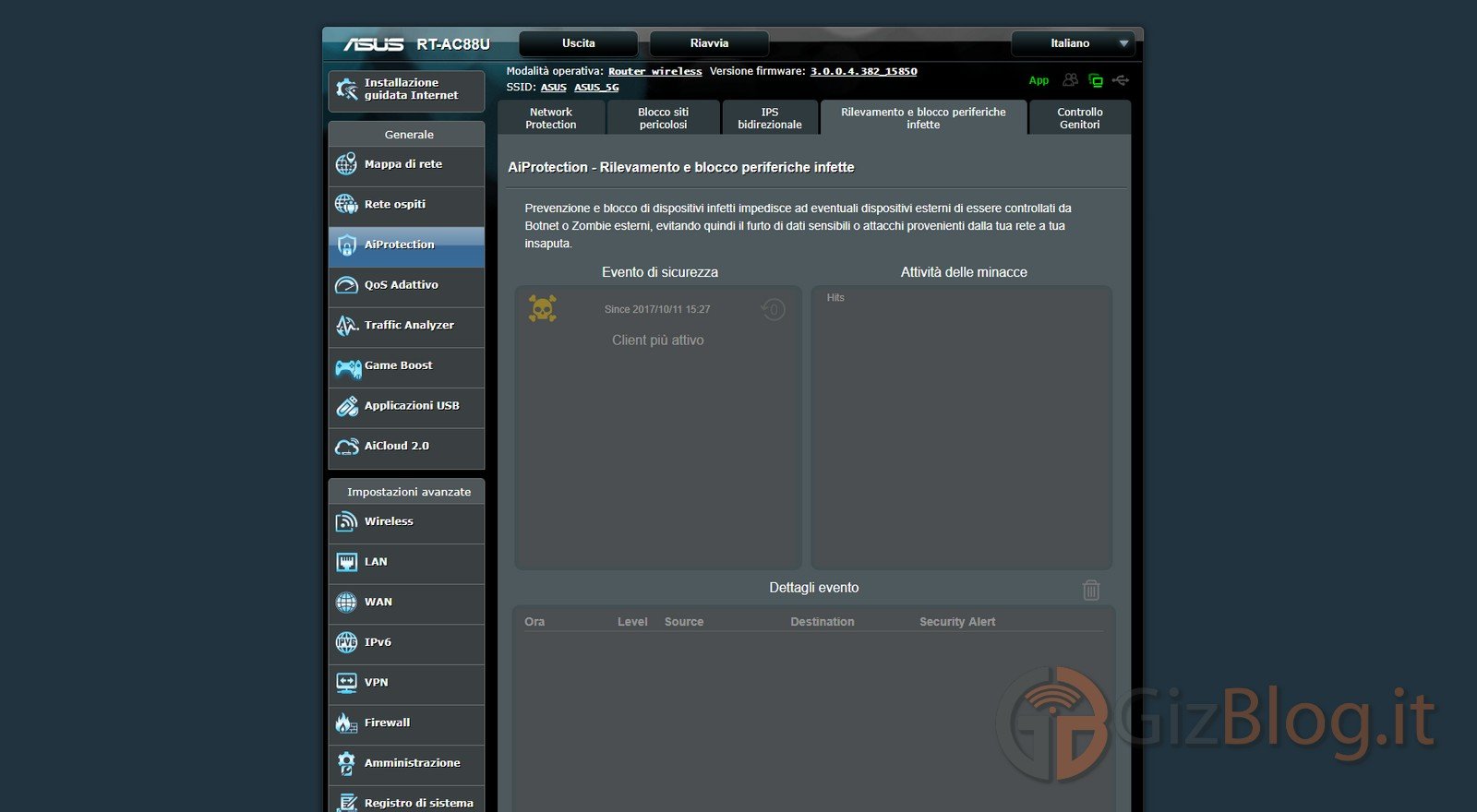1477x812 pixels.
Task: Switch to Network Protection tab
Action: coord(551,118)
